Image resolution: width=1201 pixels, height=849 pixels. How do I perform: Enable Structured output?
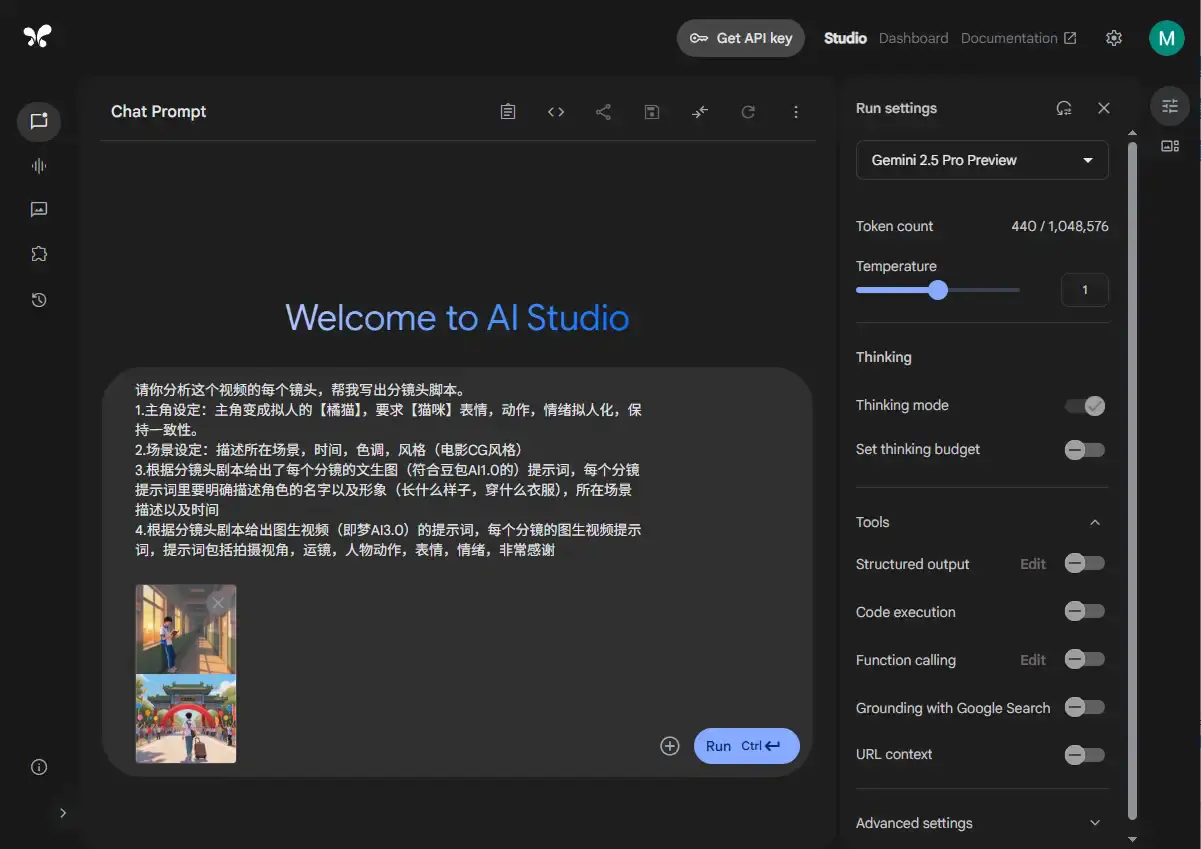1085,563
